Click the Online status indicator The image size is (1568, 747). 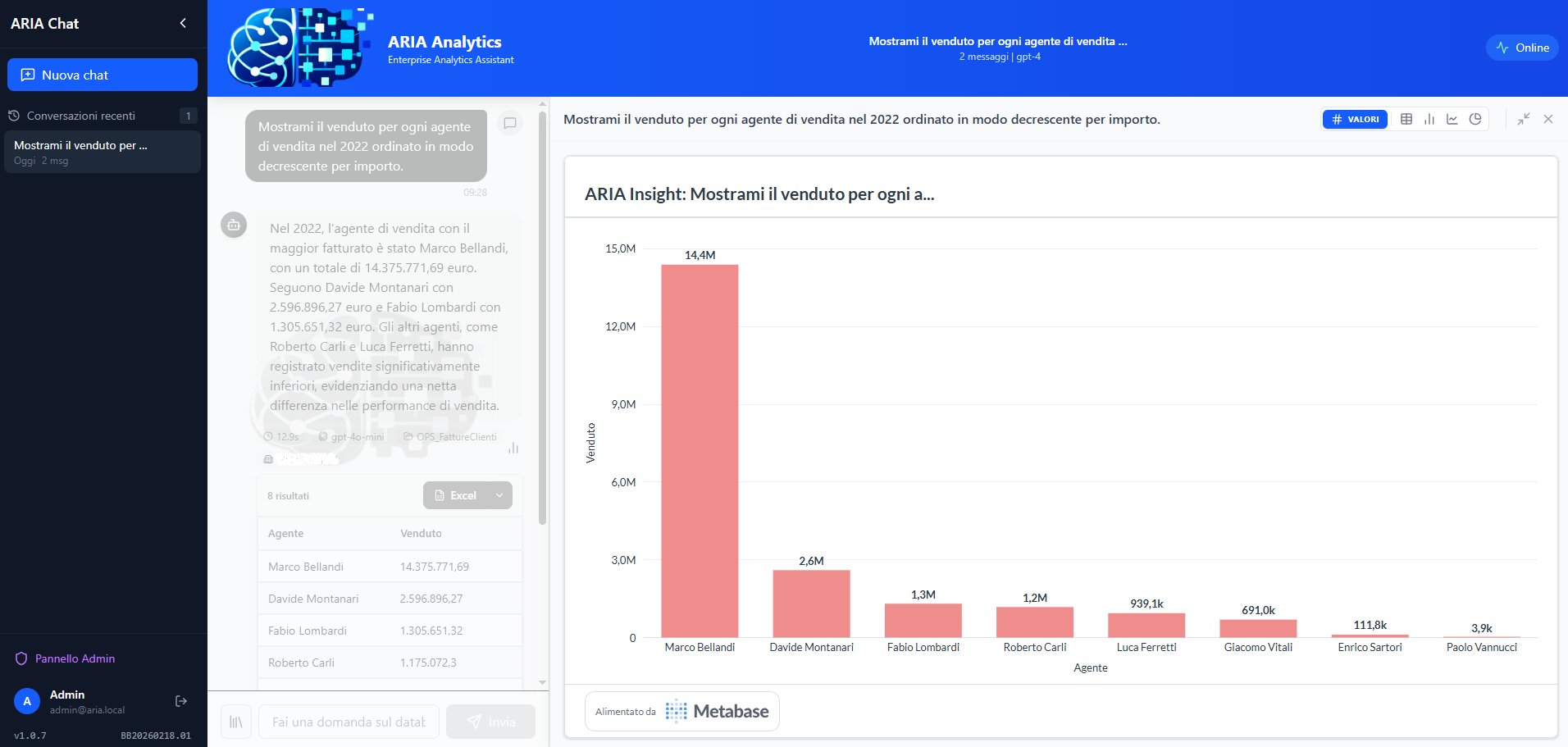[1522, 48]
